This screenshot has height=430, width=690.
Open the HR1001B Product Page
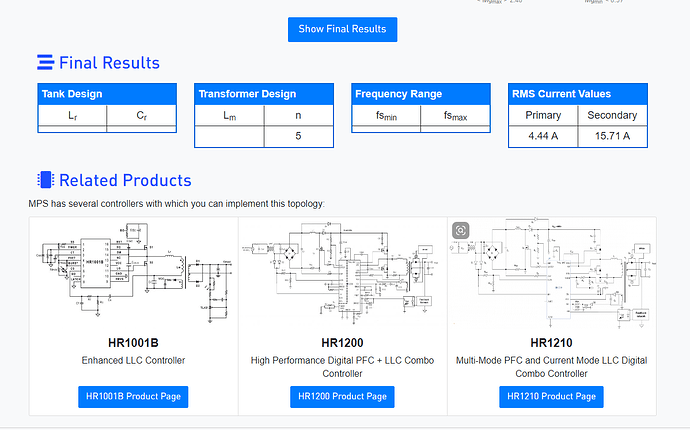click(x=133, y=397)
